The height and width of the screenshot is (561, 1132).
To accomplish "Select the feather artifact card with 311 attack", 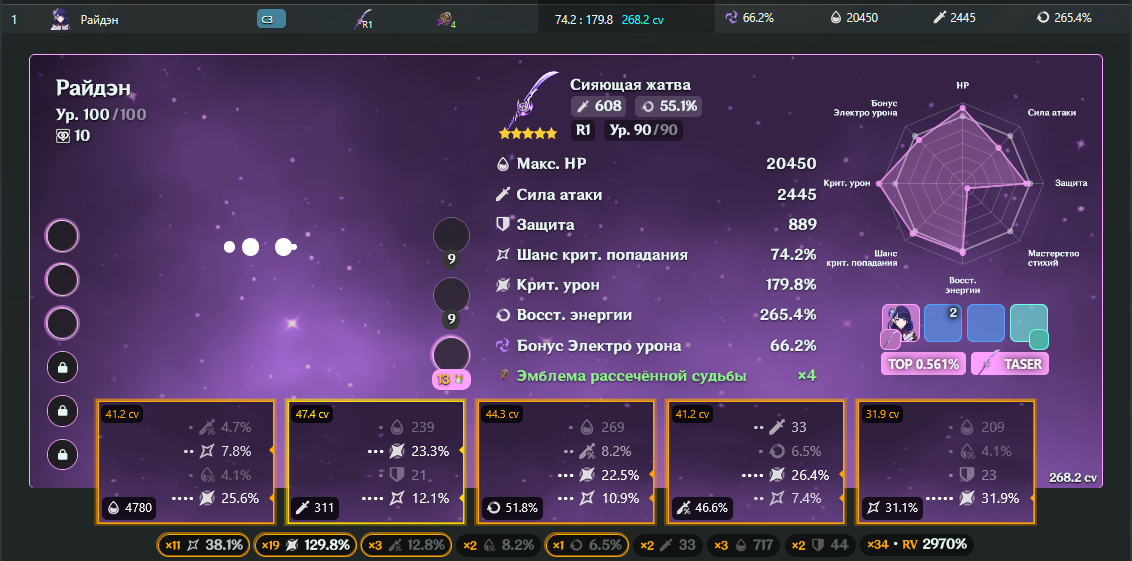I will coord(375,461).
